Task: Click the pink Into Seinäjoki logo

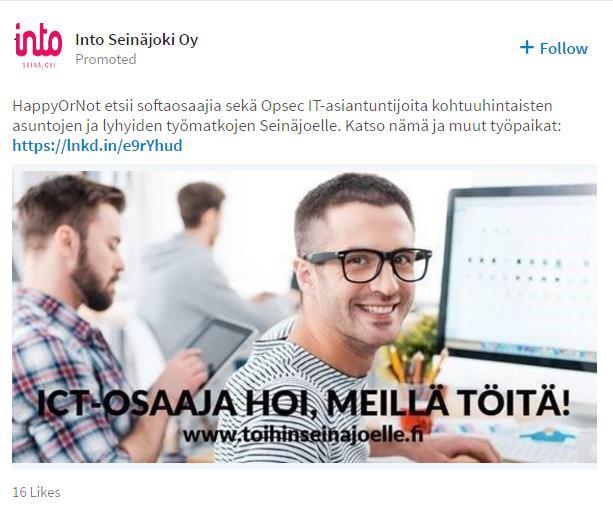Action: (x=38, y=45)
